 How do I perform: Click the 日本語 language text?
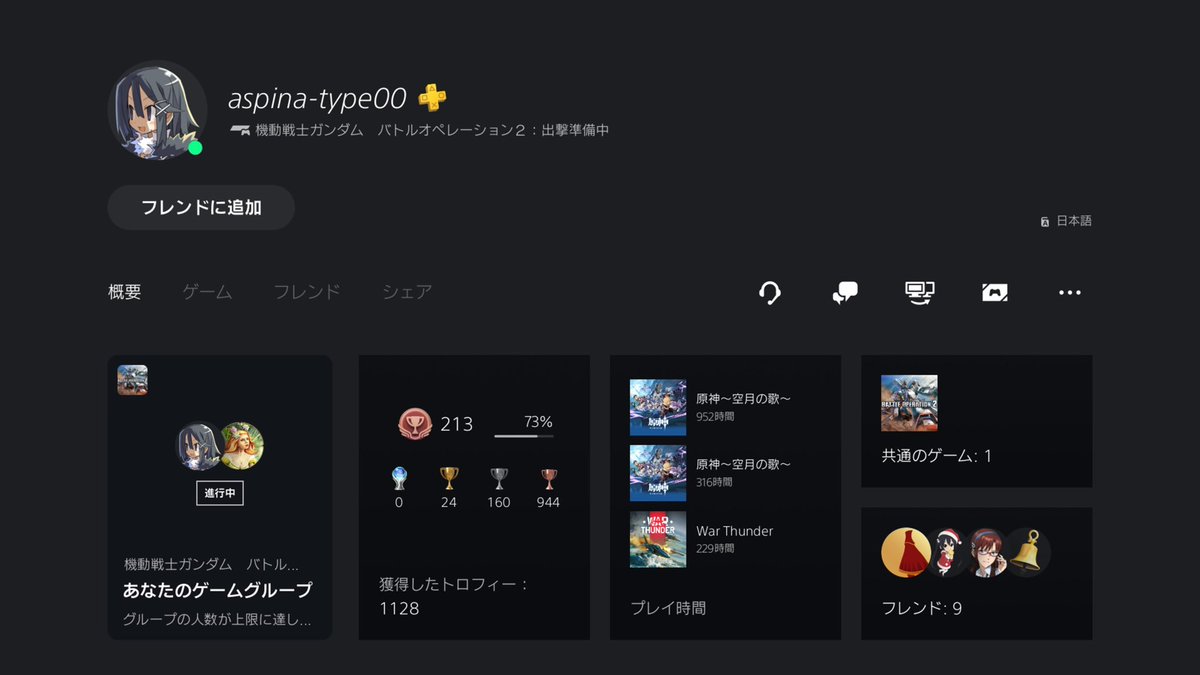click(1074, 221)
